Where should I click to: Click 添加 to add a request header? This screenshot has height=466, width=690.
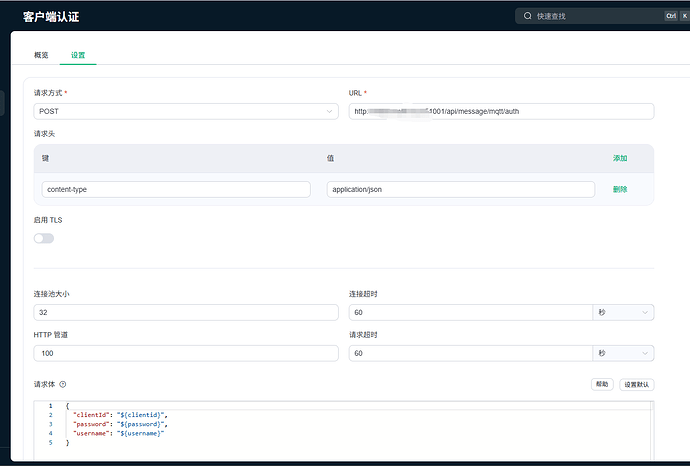[x=620, y=158]
